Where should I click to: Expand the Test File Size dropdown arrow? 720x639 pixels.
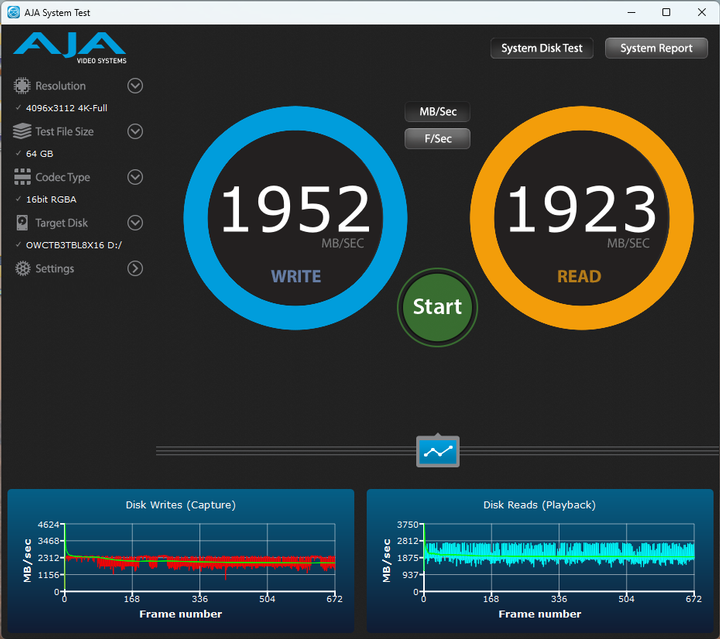(x=135, y=132)
